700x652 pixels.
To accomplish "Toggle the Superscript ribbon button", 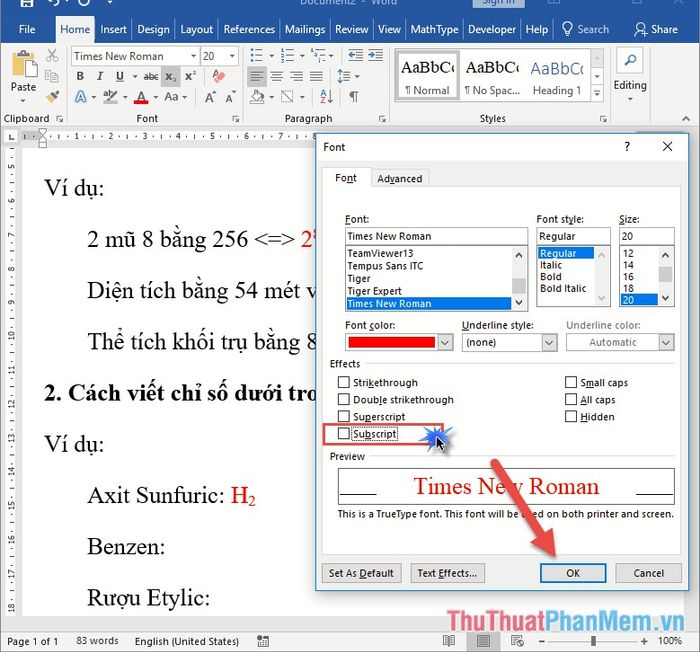I will (x=190, y=76).
